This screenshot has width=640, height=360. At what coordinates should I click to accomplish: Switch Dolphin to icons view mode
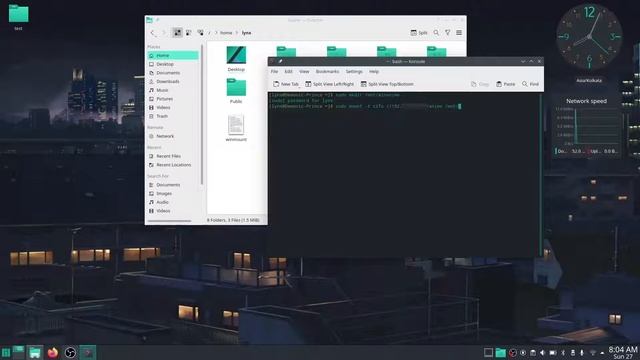coord(177,33)
